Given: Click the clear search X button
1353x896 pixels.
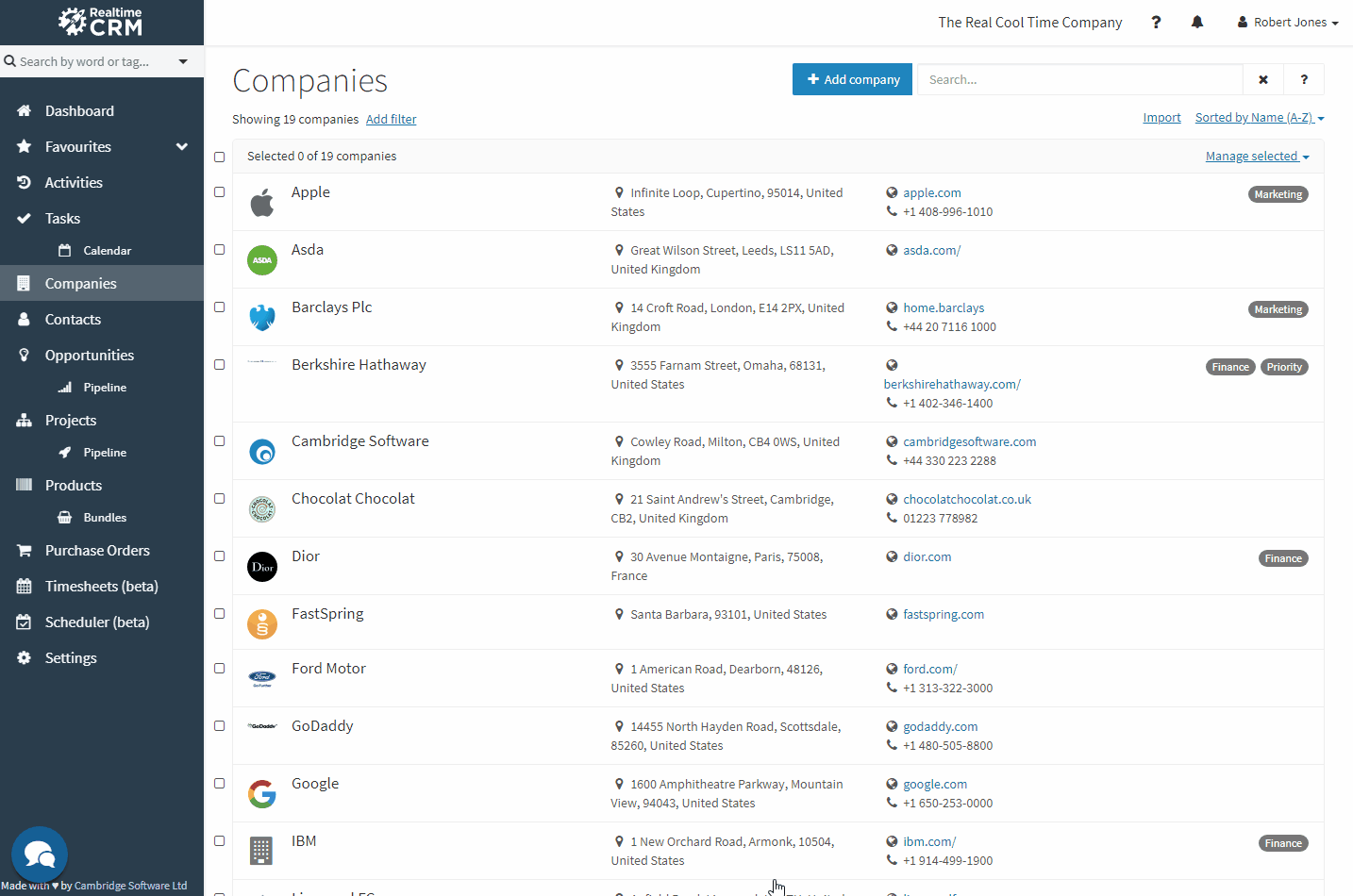Looking at the screenshot, I should pyautogui.click(x=1263, y=80).
